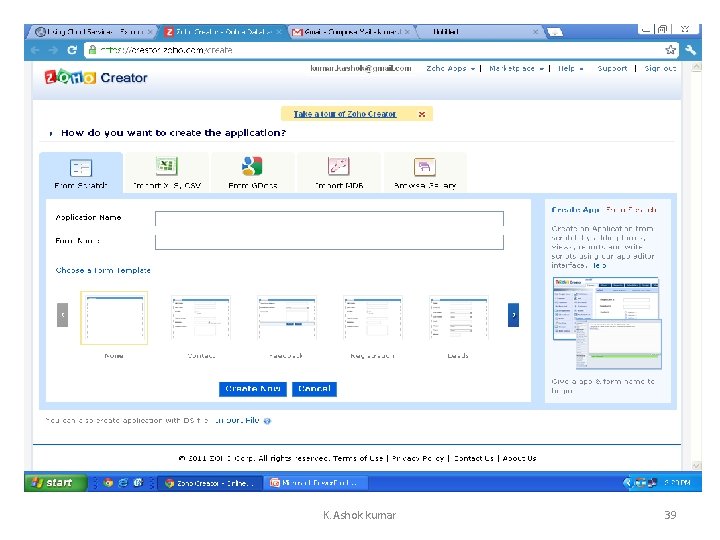Image resolution: width=720 pixels, height=540 pixels.
Task: Open the Browse Gallery icon
Action: 425,167
